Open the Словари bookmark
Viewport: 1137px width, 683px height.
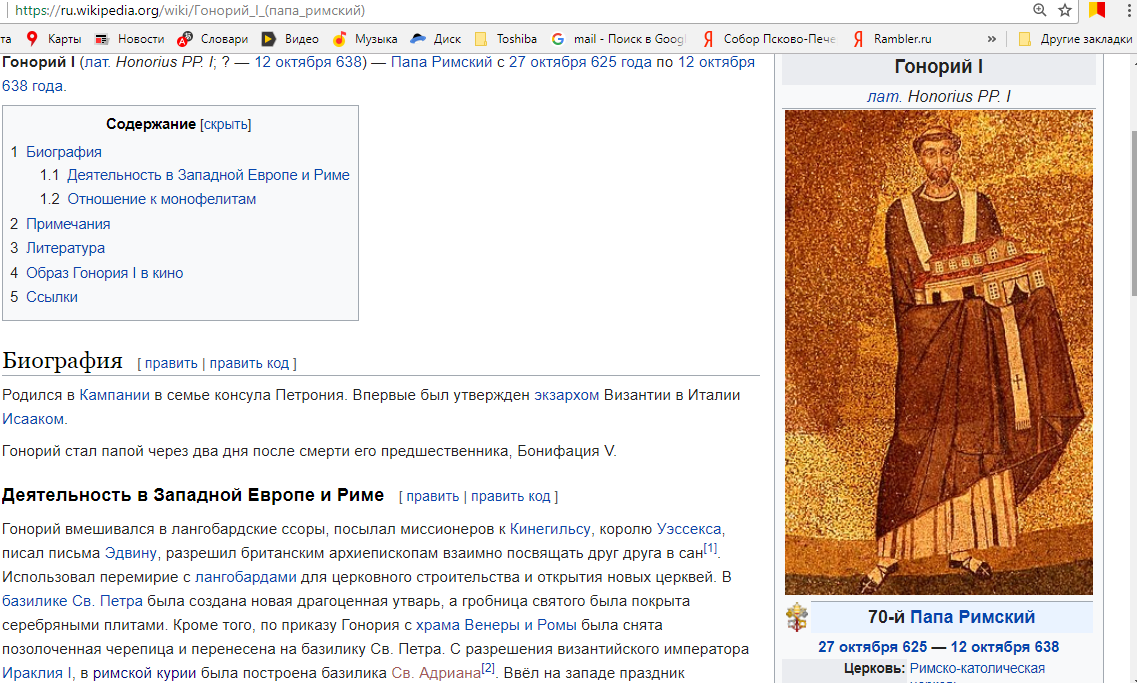click(x=213, y=38)
